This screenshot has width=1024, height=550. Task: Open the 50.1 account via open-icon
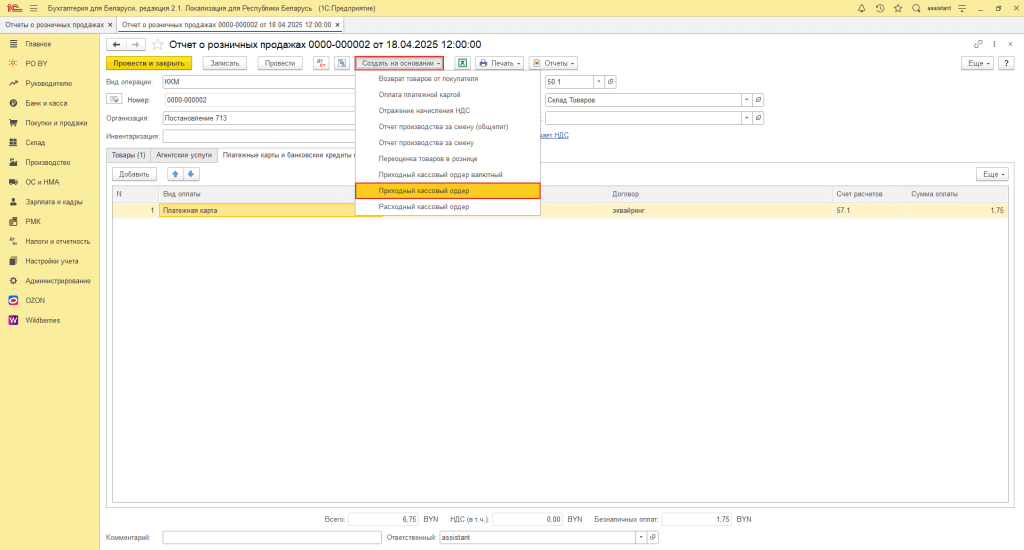[x=611, y=82]
